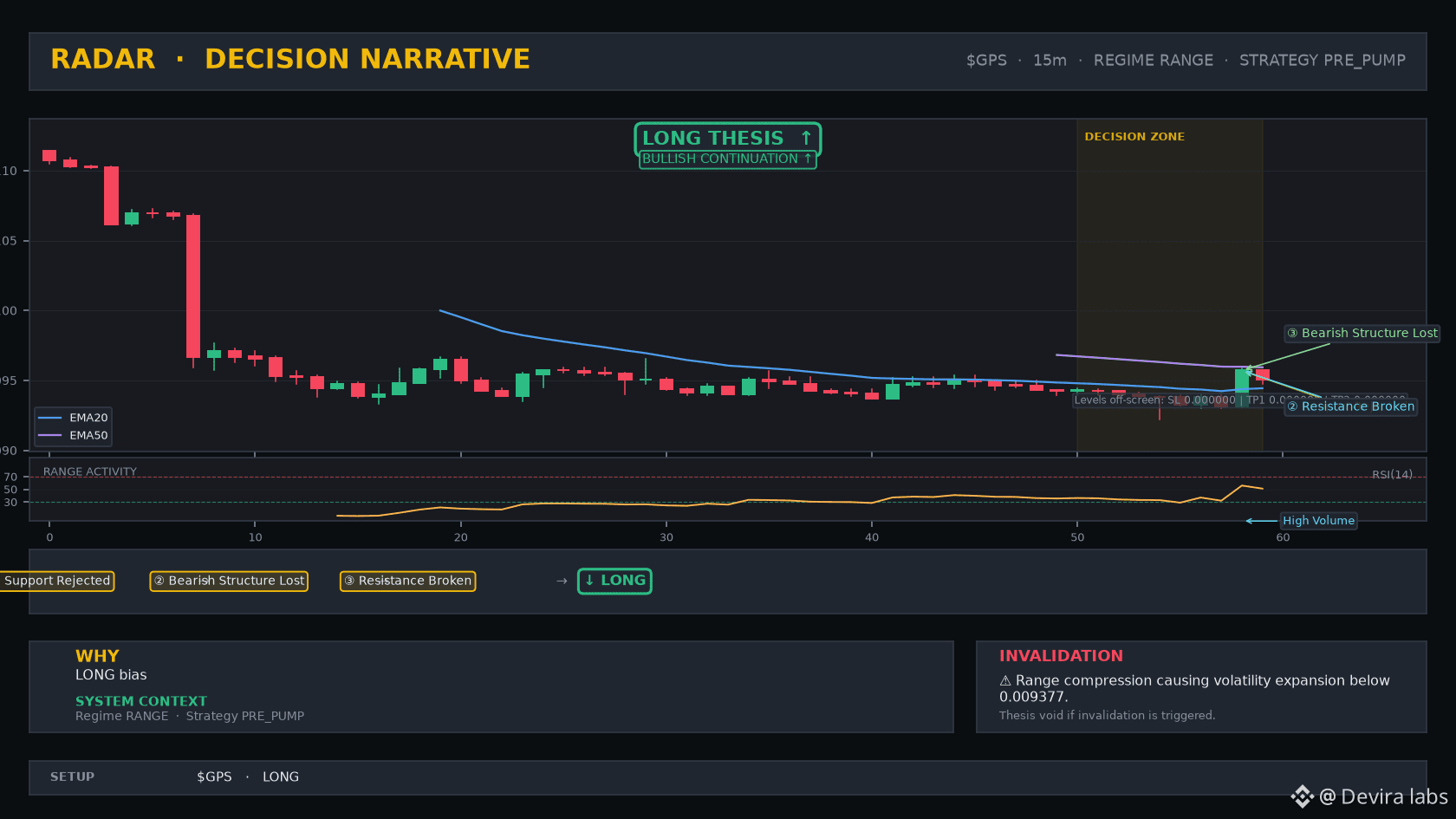Click the x-axis tick labeled 60
1456x819 pixels.
click(1283, 537)
